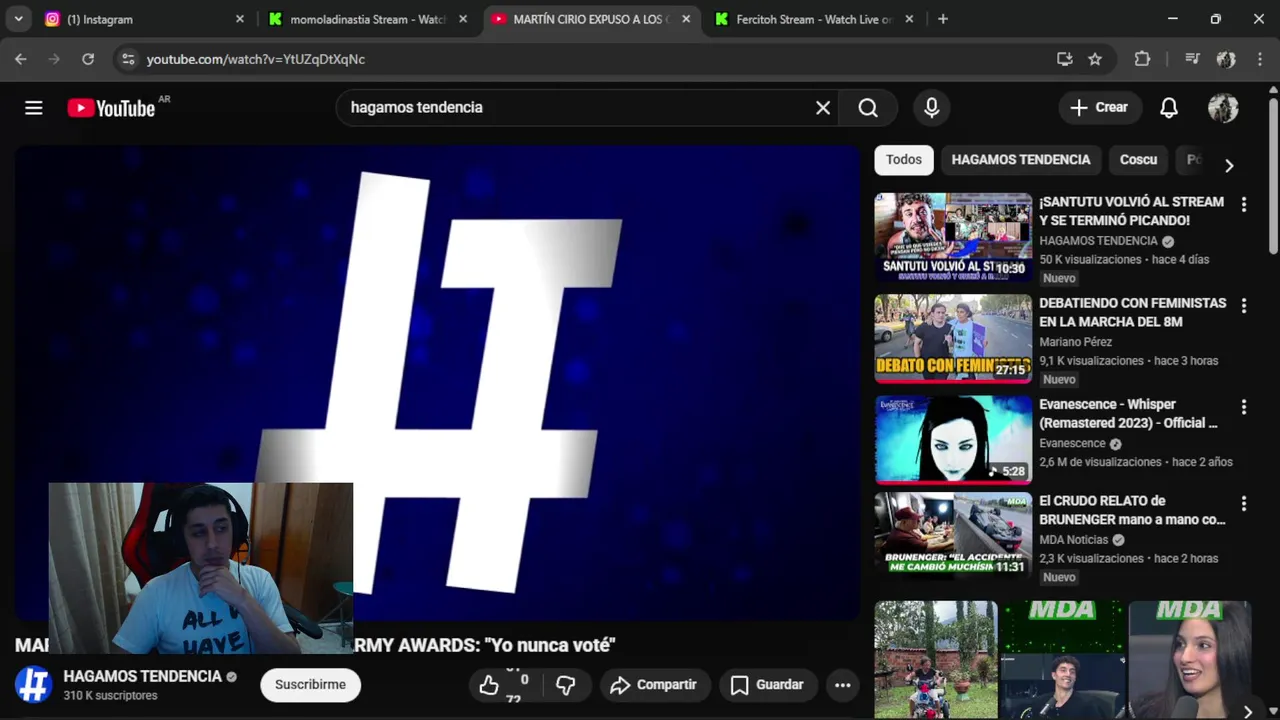Screen dimensions: 1280x720
Task: Click the video player area
Action: [437, 382]
